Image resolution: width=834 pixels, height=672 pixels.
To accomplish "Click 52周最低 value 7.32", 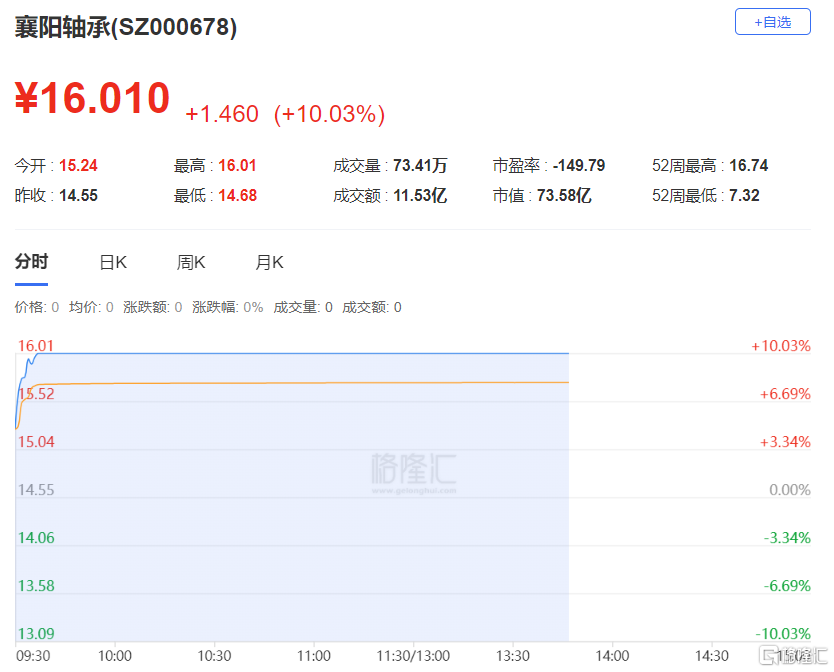I will [x=744, y=195].
